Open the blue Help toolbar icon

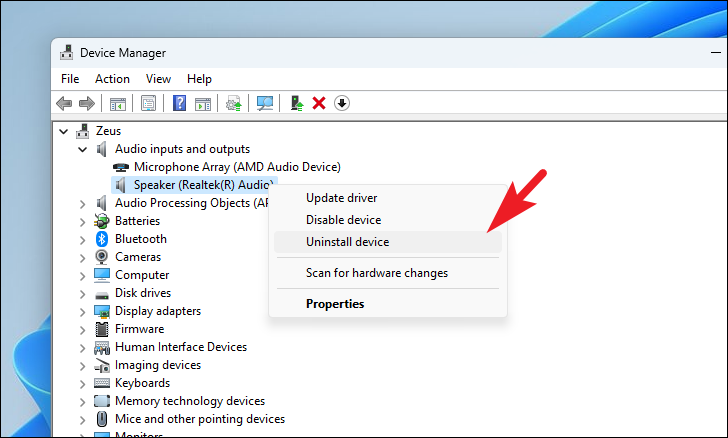pos(179,103)
